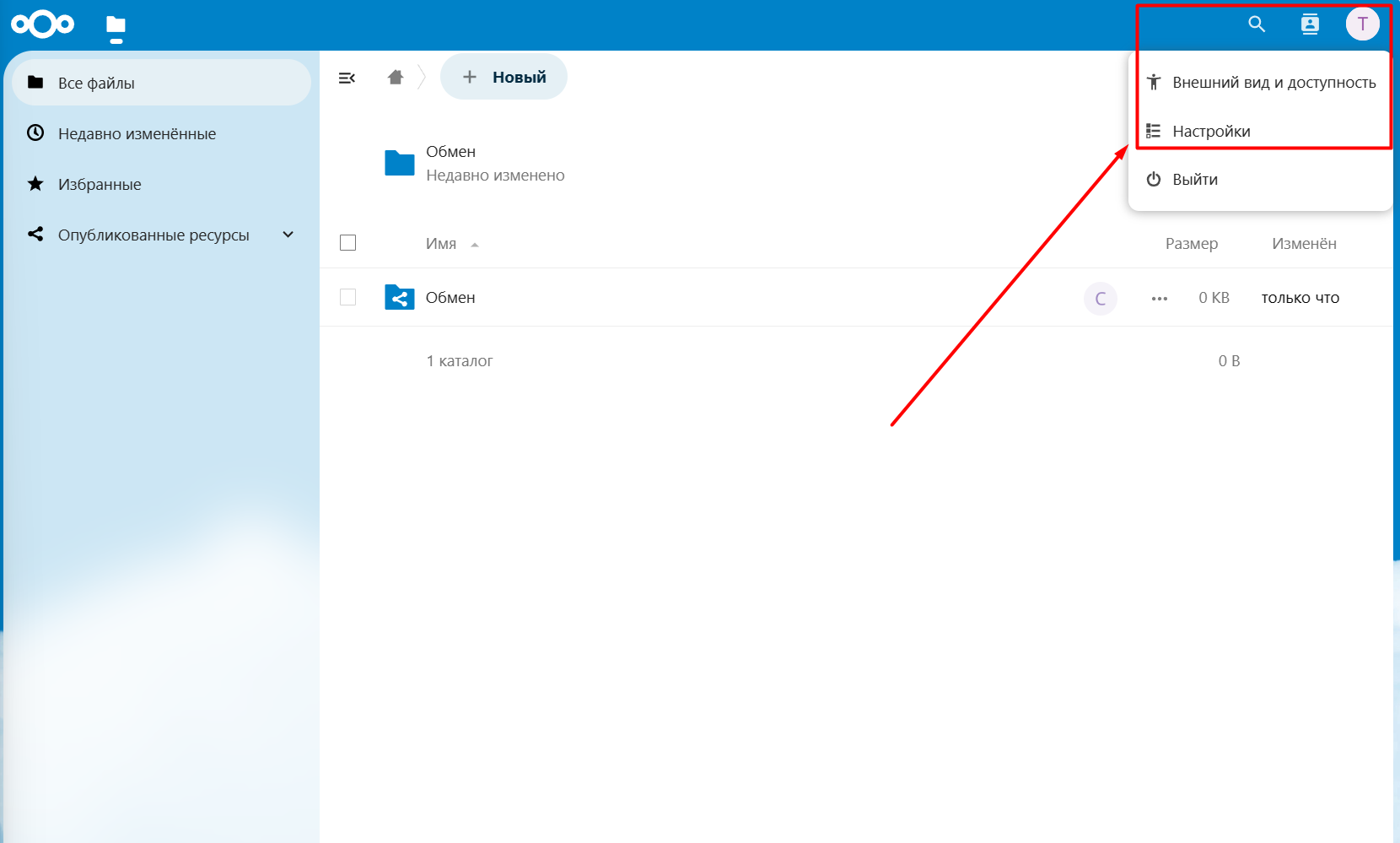1400x843 pixels.
Task: Open Недавно изменённые view
Action: click(162, 133)
